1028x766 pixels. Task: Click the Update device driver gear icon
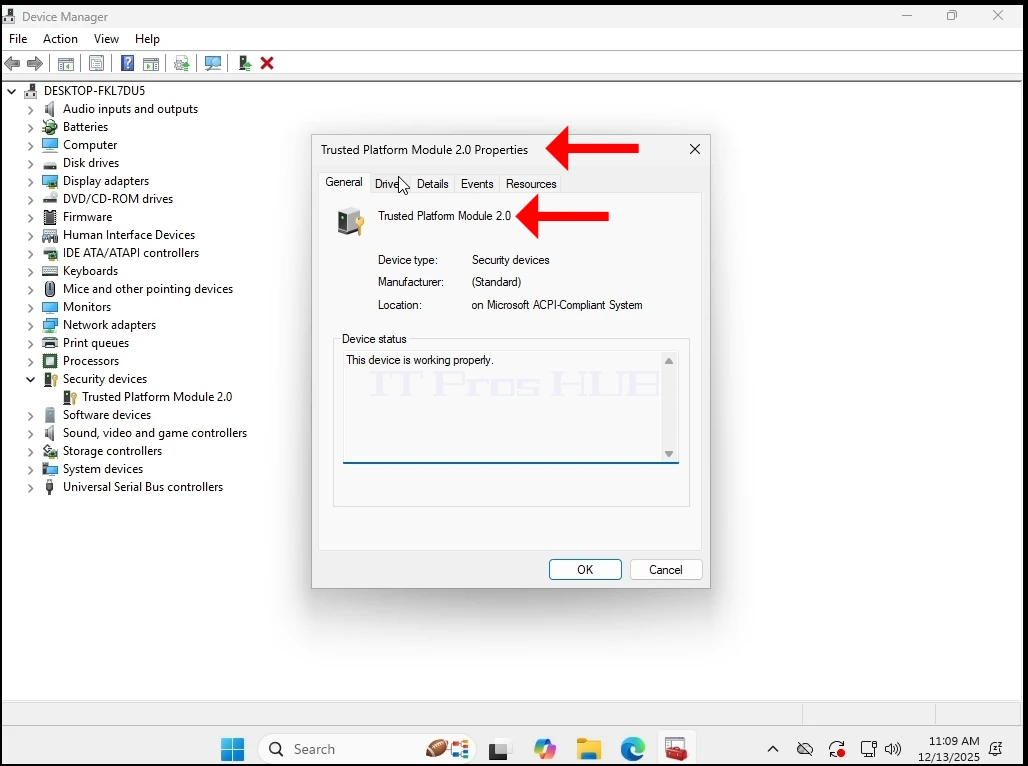coord(182,64)
